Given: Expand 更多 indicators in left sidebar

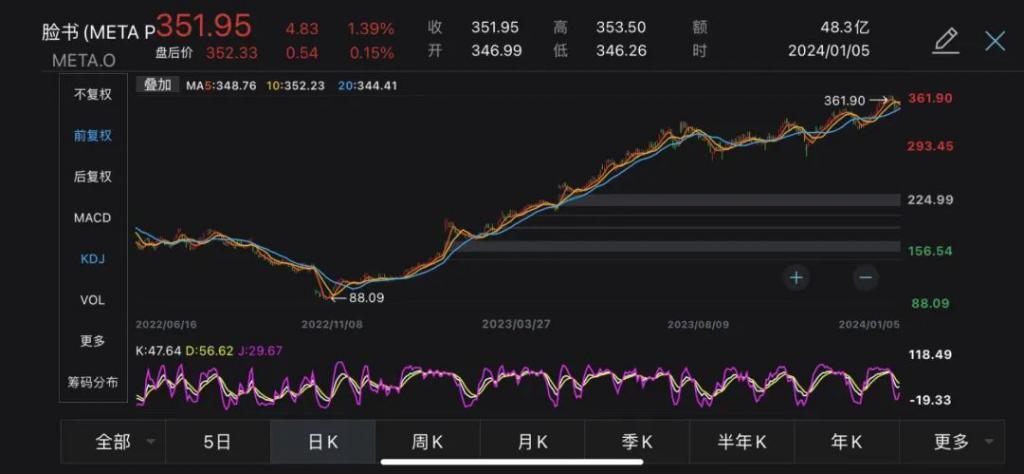Looking at the screenshot, I should pos(93,340).
